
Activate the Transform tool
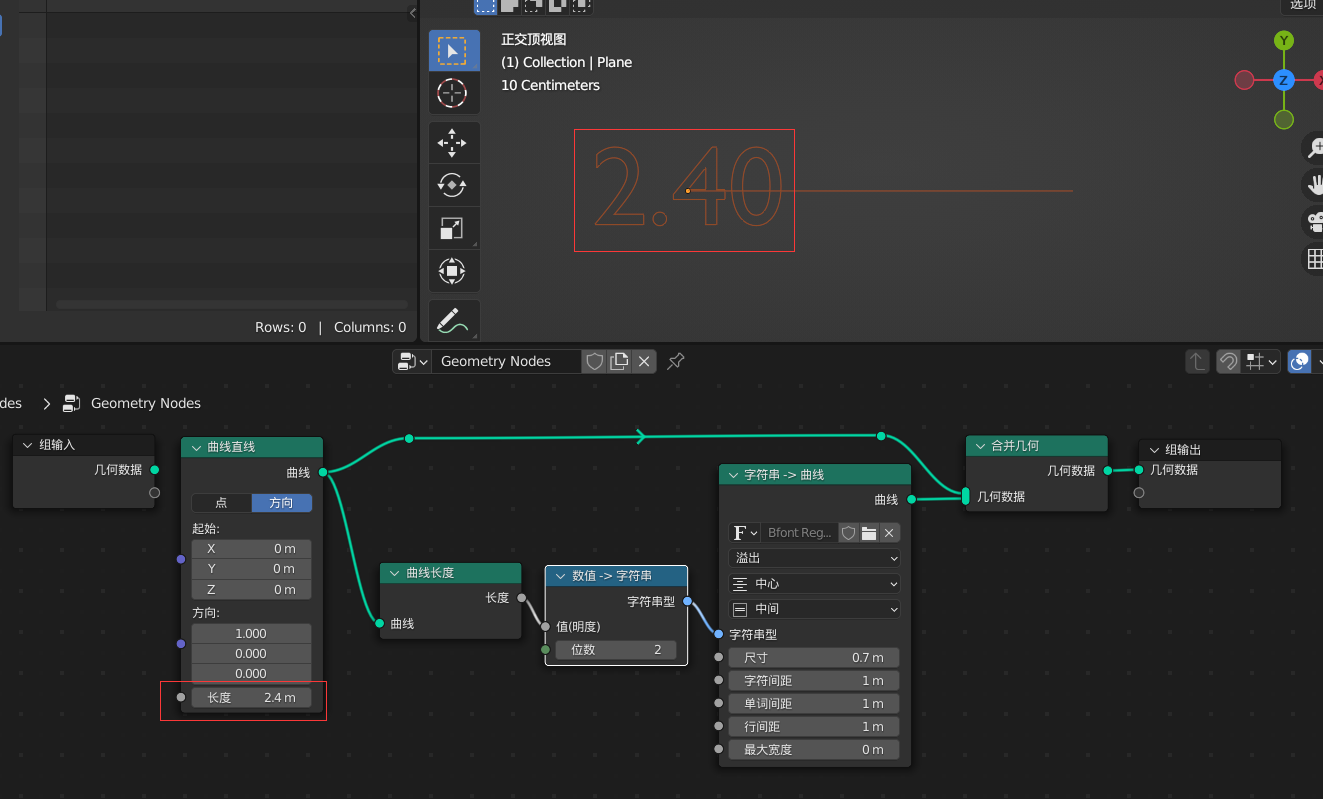(454, 270)
